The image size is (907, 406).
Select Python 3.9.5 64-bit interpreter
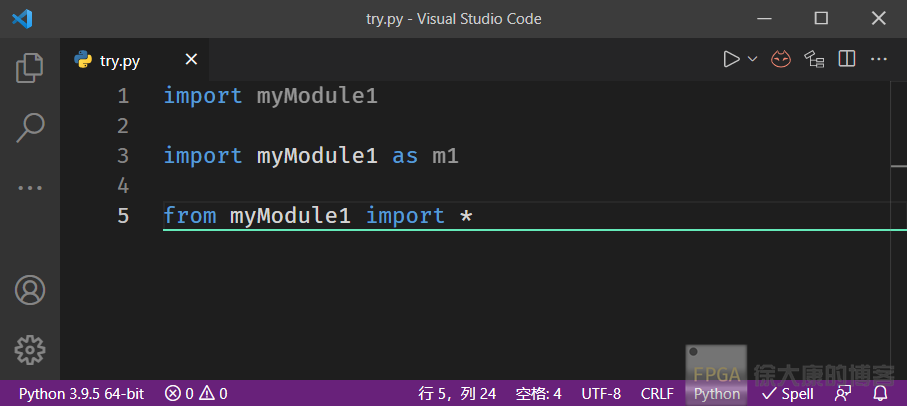tap(81, 393)
